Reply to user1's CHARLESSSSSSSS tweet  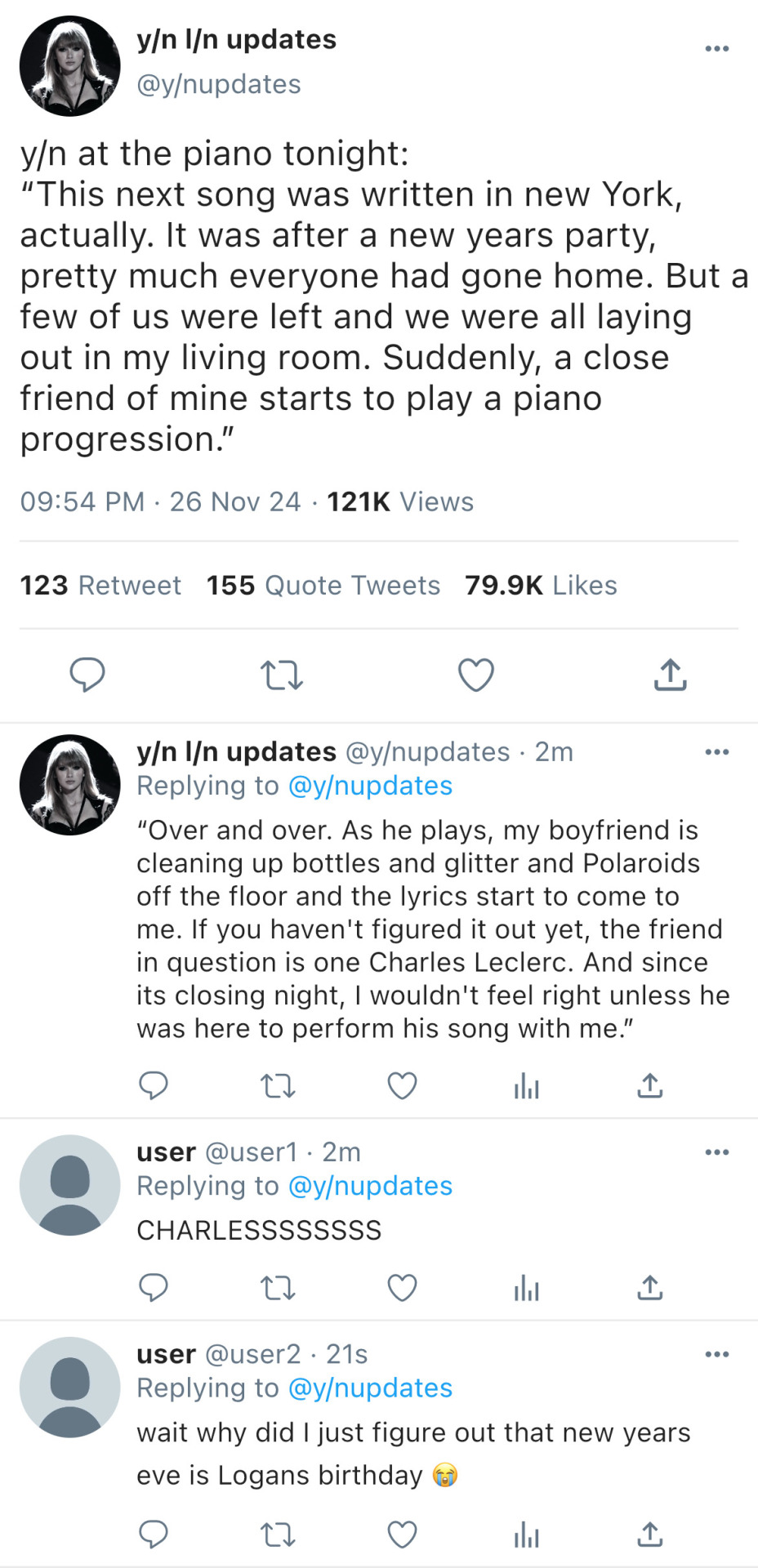(x=153, y=1288)
